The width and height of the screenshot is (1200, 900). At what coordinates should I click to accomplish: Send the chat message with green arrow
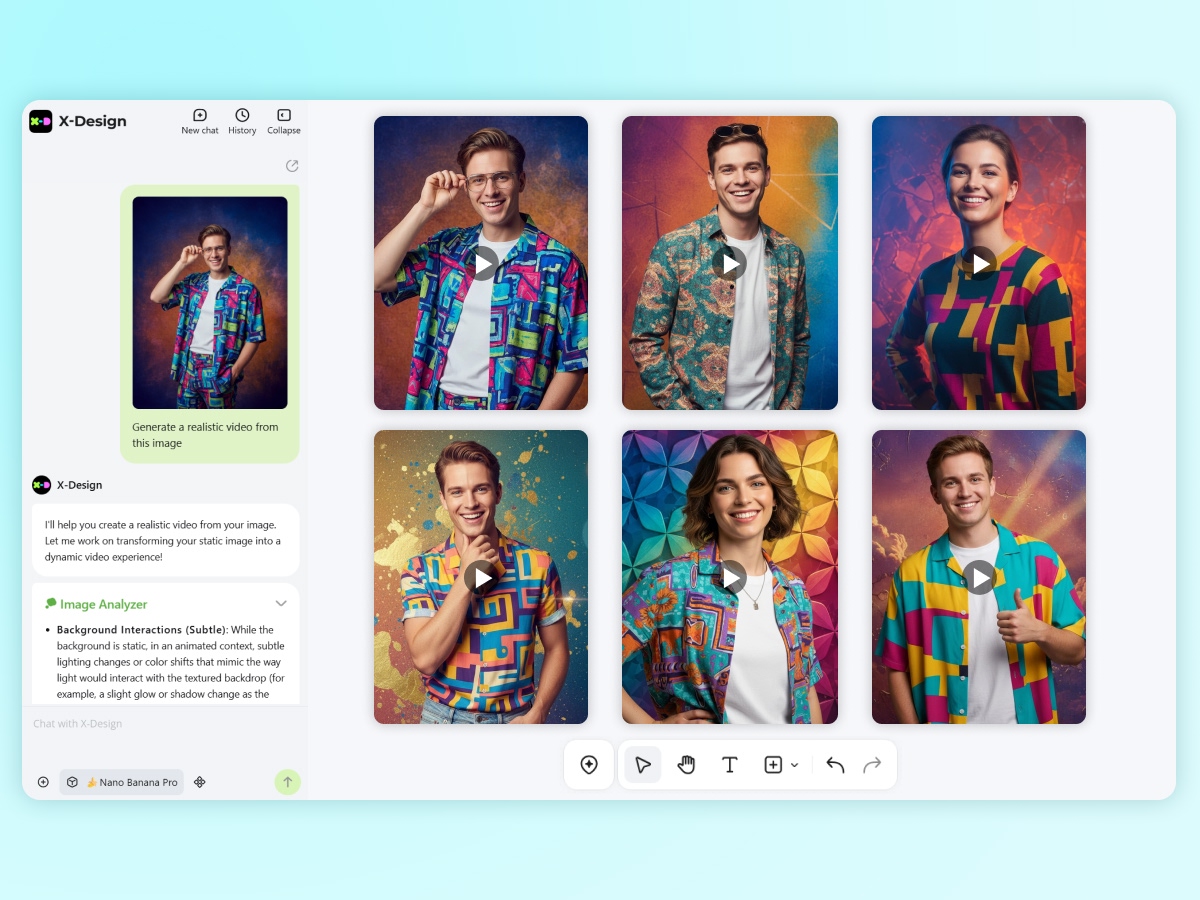click(x=287, y=782)
